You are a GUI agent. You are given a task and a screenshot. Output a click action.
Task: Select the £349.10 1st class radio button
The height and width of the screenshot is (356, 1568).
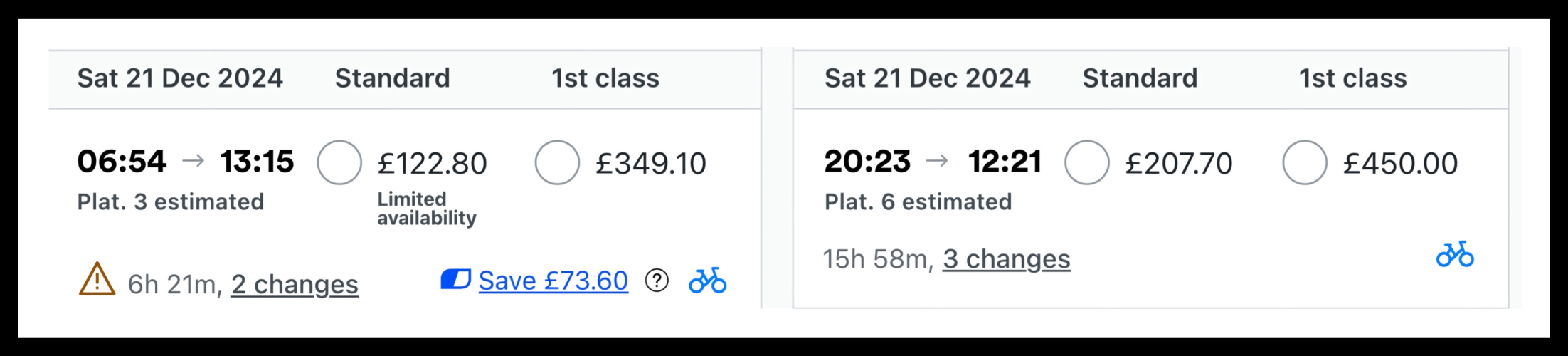[557, 163]
